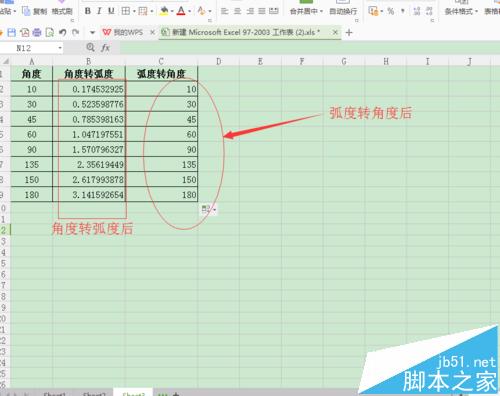Screen dimensions: 500x396
Task: Toggle Underline formatting button
Action: [111, 11]
